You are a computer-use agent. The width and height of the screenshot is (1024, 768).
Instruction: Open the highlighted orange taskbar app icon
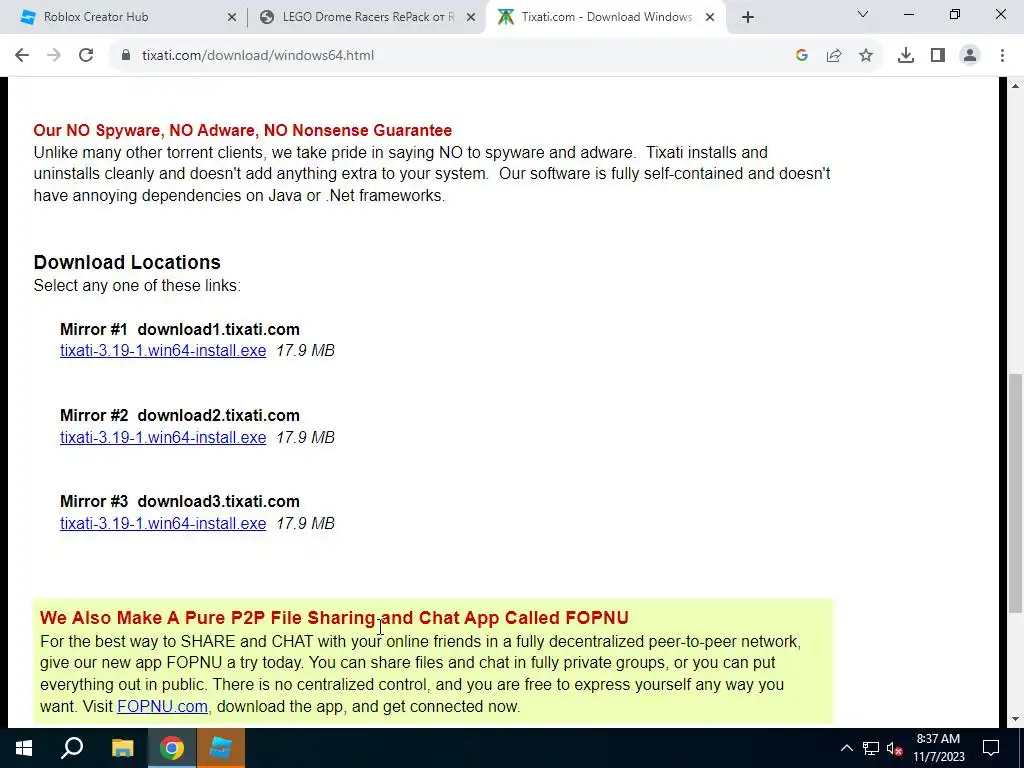tap(221, 748)
